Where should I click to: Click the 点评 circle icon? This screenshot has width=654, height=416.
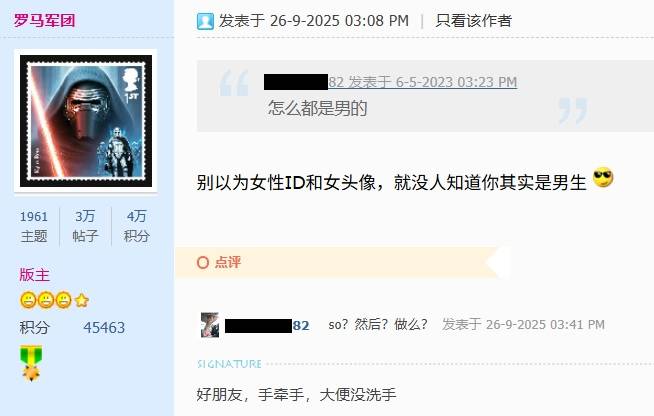203,262
